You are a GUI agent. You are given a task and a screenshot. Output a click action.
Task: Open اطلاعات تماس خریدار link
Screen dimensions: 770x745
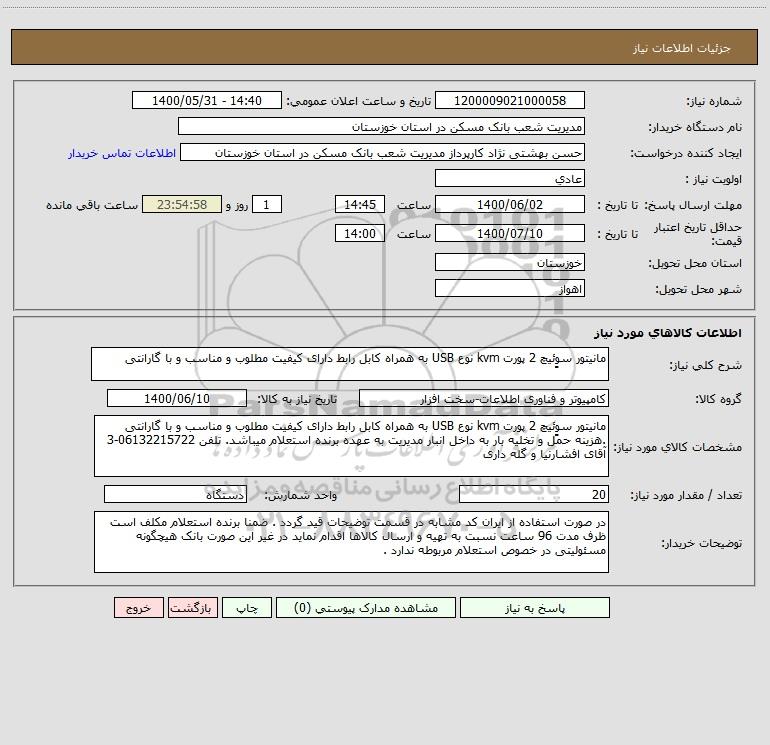point(122,153)
